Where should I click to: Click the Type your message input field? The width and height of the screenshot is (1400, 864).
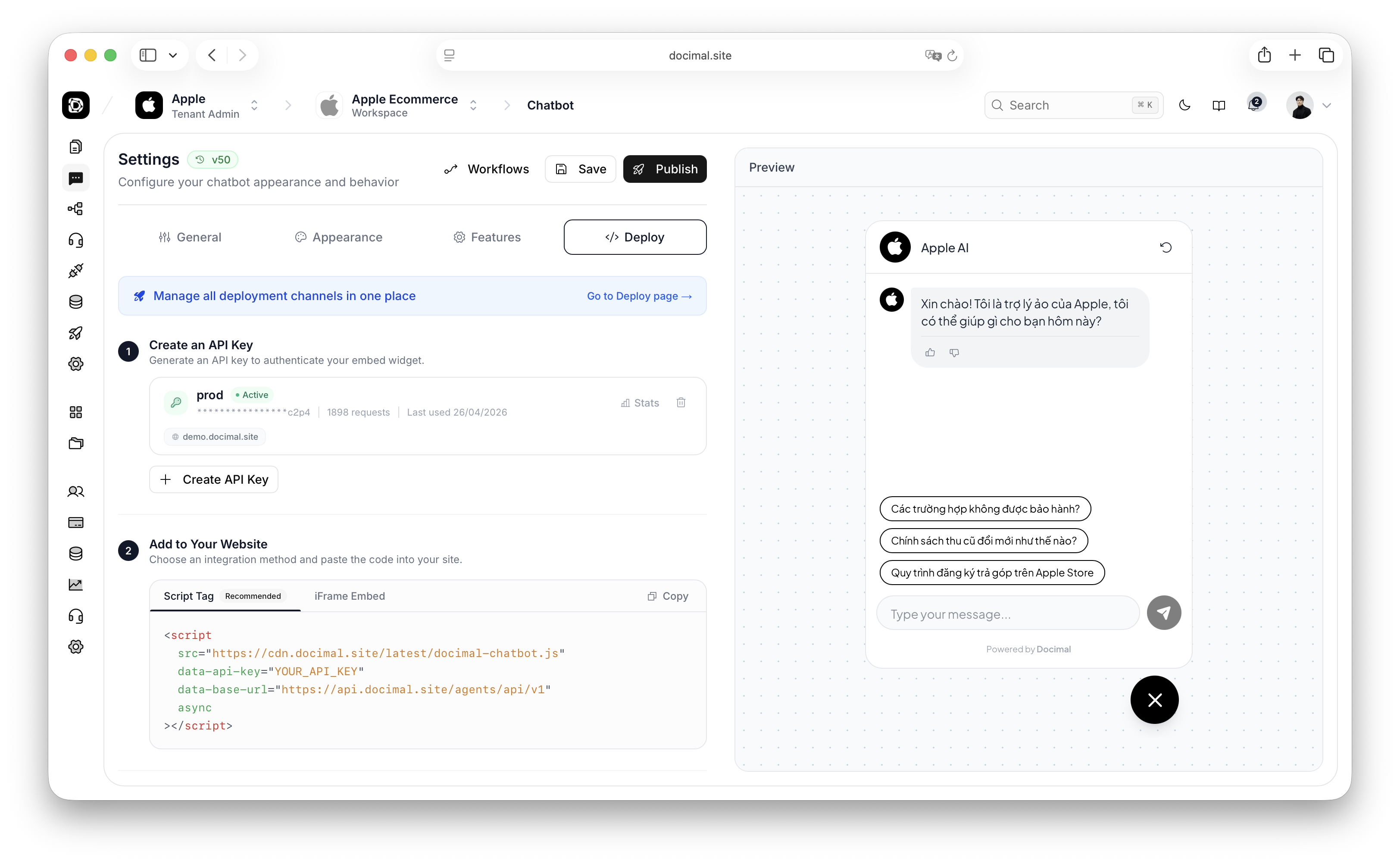pos(1008,614)
